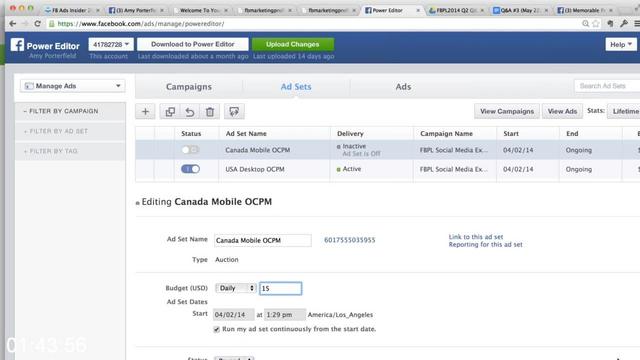Reload the page with the refresh icon
Image resolution: width=640 pixels, height=360 pixels.
point(38,24)
